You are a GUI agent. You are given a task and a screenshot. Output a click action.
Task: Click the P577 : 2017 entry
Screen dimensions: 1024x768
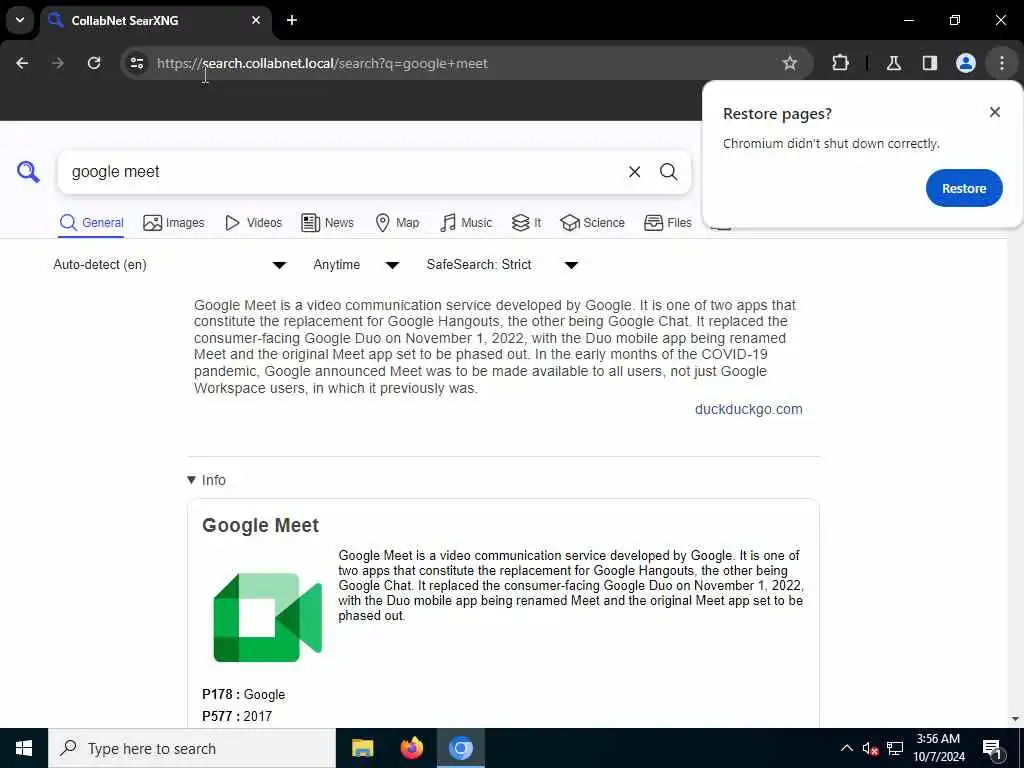(x=237, y=716)
